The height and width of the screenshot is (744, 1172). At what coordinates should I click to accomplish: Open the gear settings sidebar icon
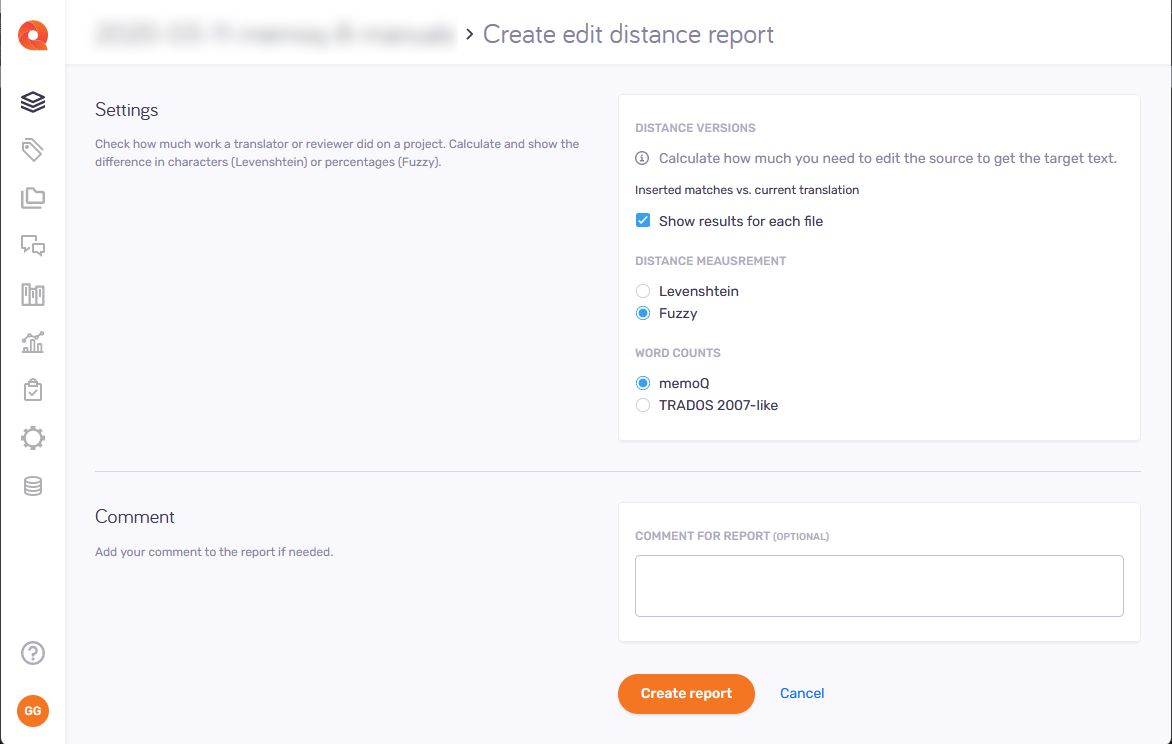33,438
